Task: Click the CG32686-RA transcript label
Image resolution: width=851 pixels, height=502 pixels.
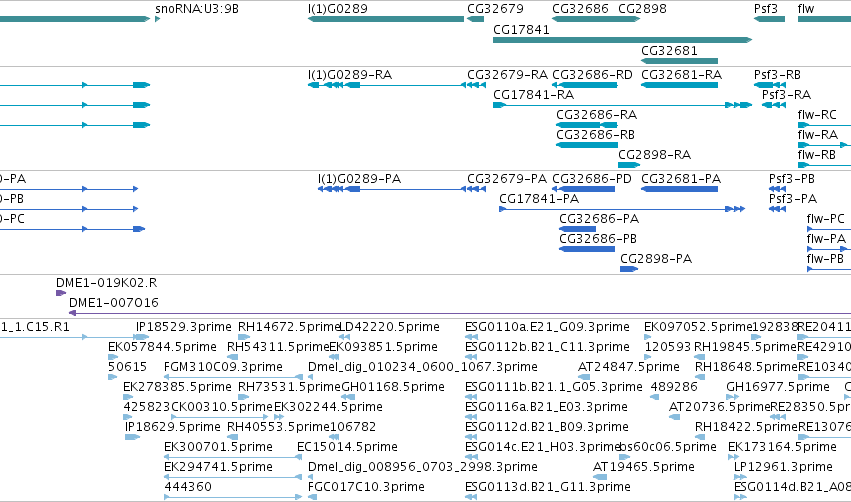Action: tap(596, 115)
